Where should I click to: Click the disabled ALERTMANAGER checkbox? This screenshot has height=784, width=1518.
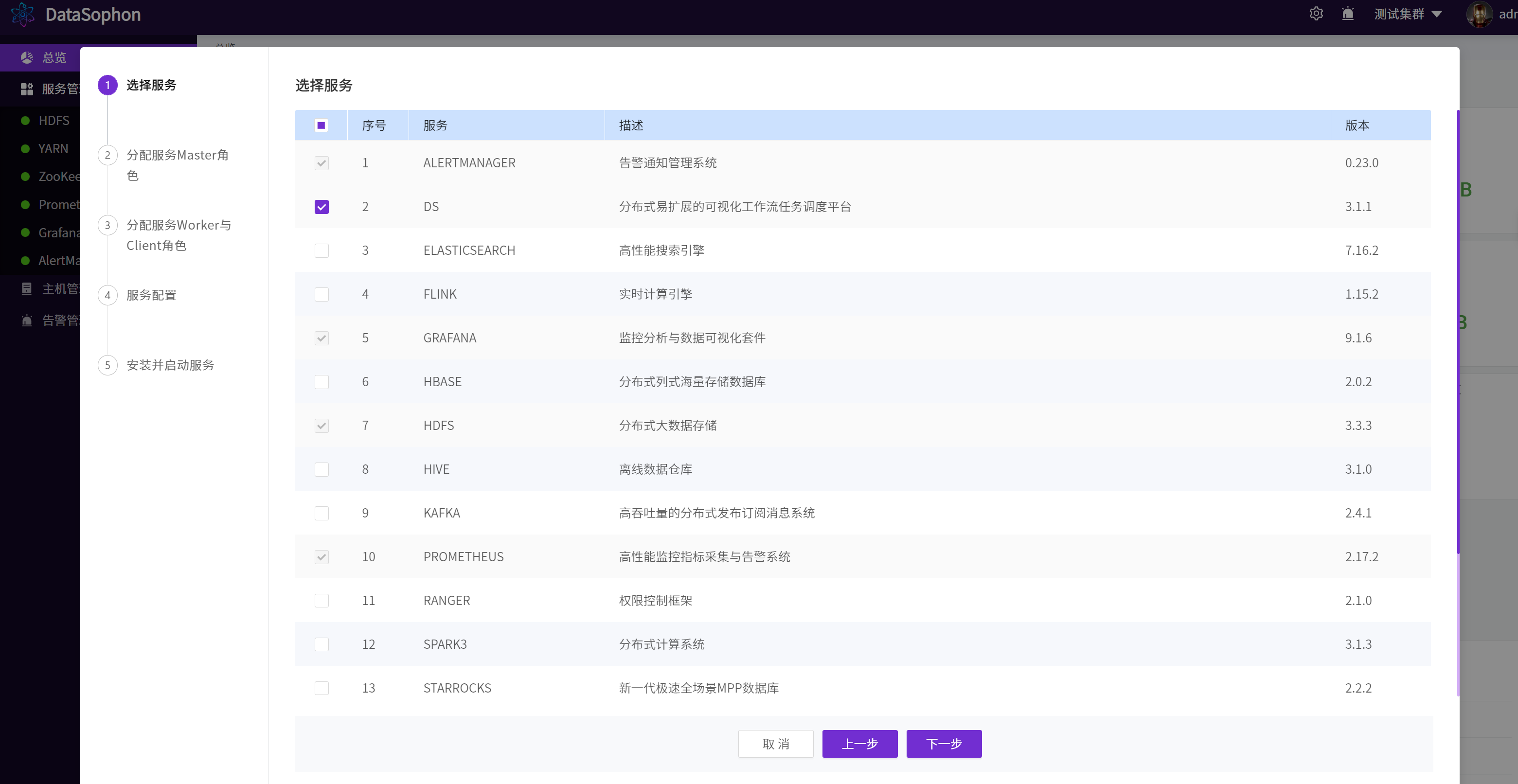click(321, 163)
